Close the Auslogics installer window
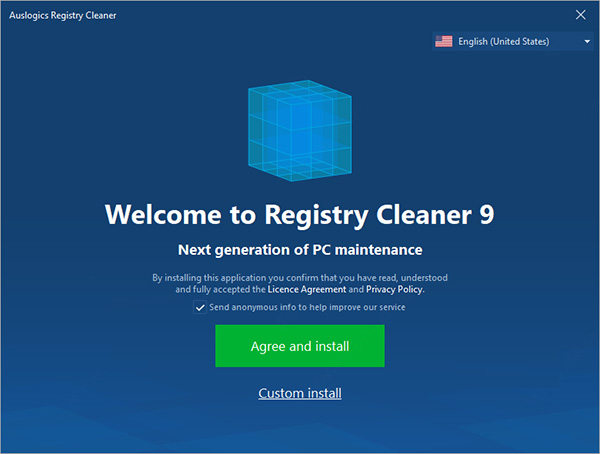Image resolution: width=600 pixels, height=454 pixels. (580, 15)
